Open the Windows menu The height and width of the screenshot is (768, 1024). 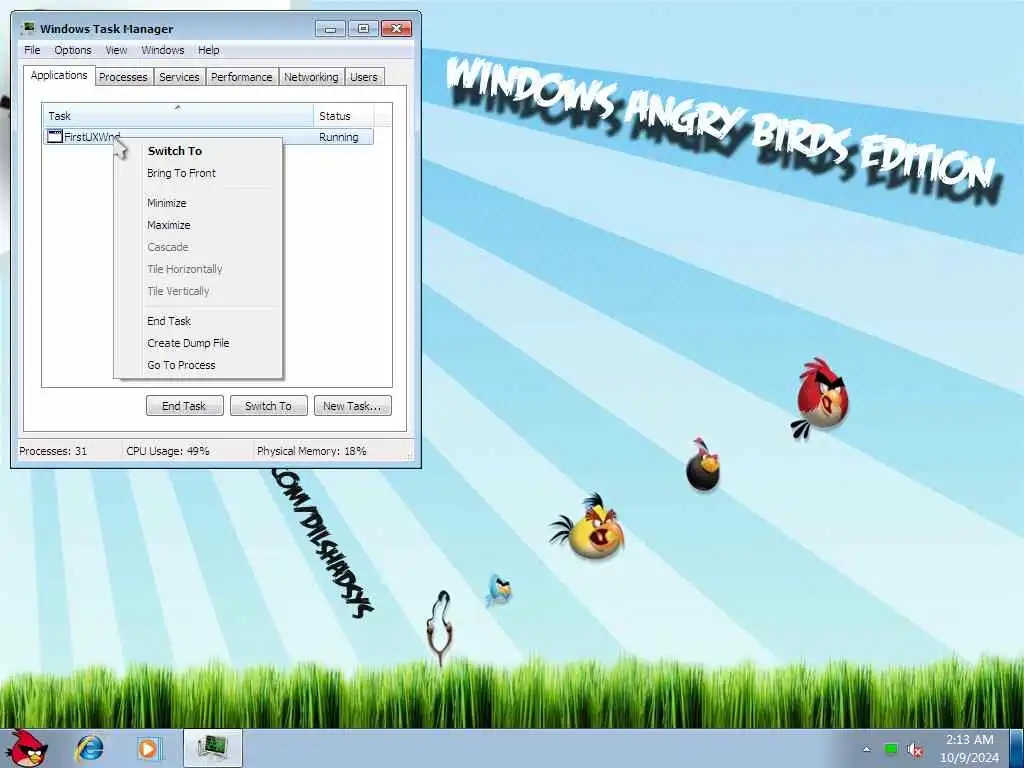point(163,50)
